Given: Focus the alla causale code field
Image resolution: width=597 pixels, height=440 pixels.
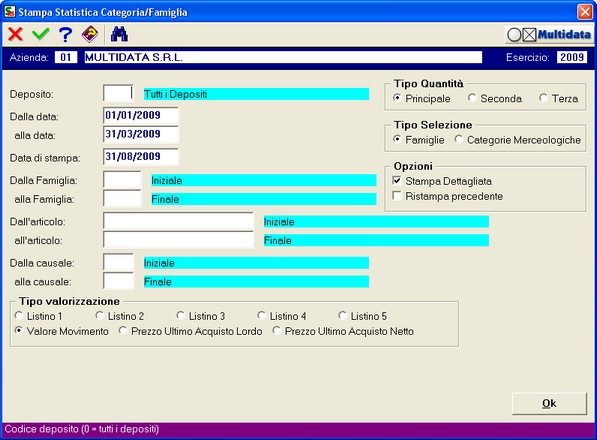Looking at the screenshot, I should (118, 281).
